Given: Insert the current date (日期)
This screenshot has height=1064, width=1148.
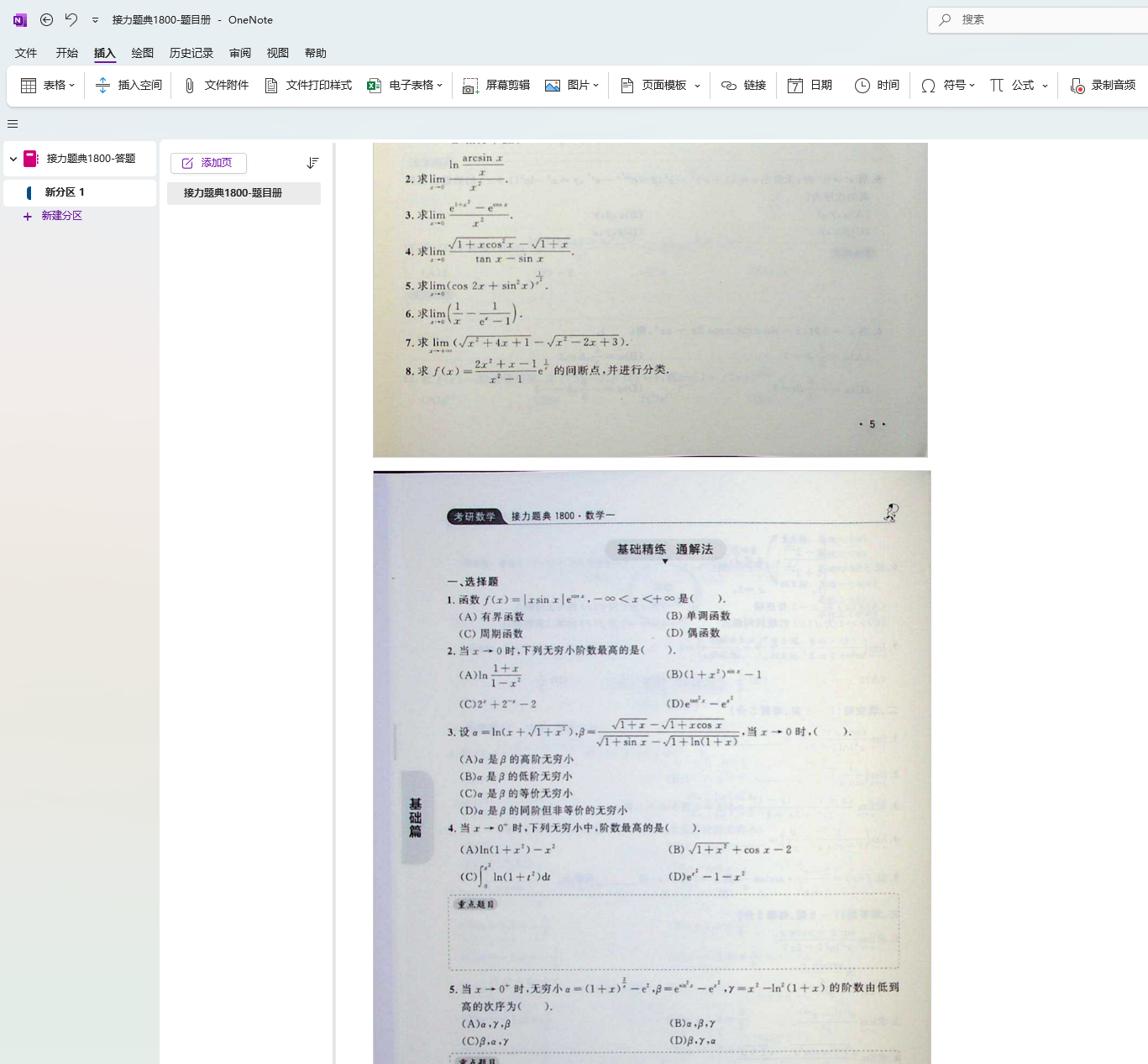Looking at the screenshot, I should point(809,85).
